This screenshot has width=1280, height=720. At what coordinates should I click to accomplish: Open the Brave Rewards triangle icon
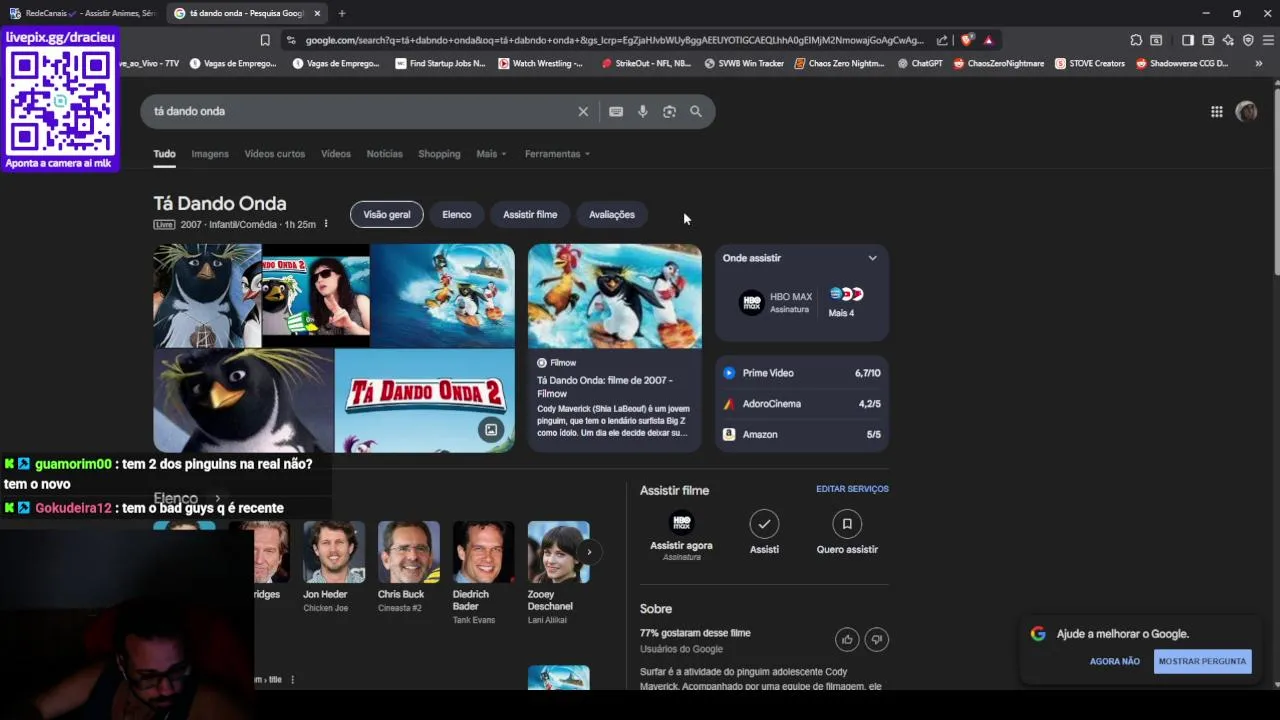pyautogui.click(x=988, y=40)
